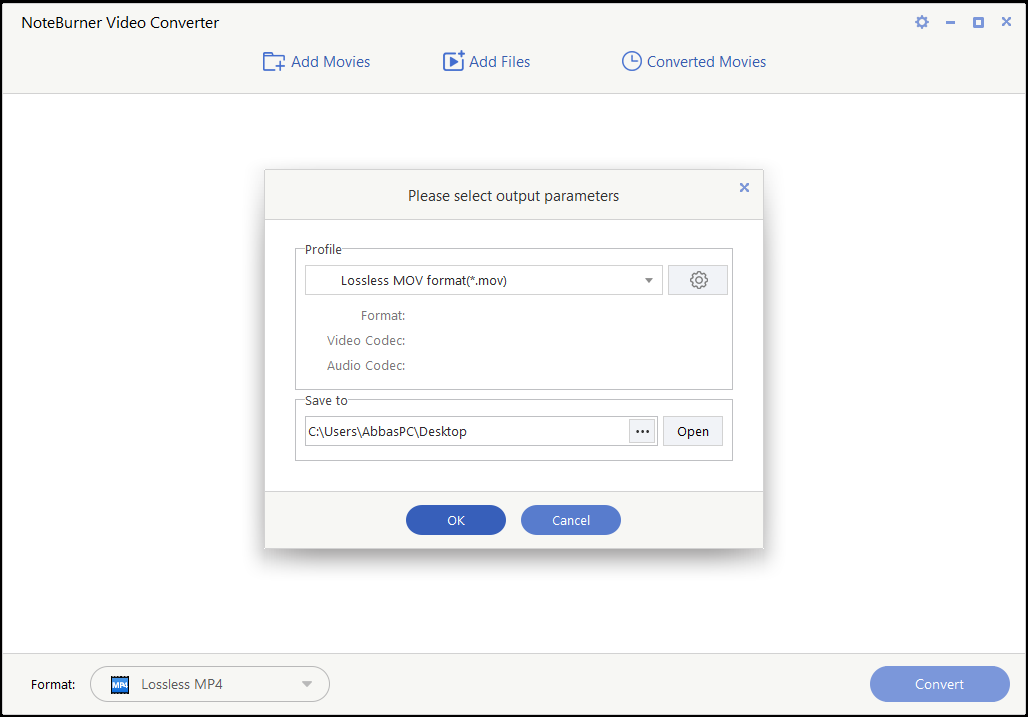Close the output parameters dialog
This screenshot has height=717, width=1028.
[x=744, y=187]
